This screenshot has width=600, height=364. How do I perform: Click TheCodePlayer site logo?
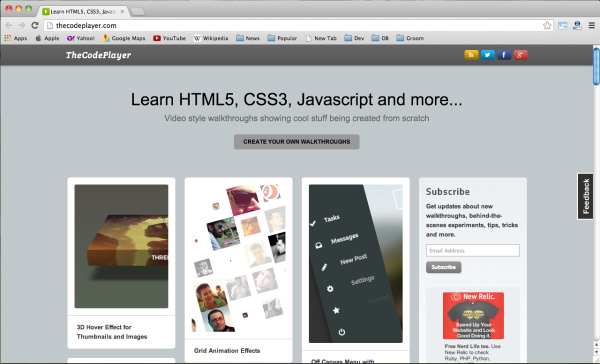tap(98, 55)
